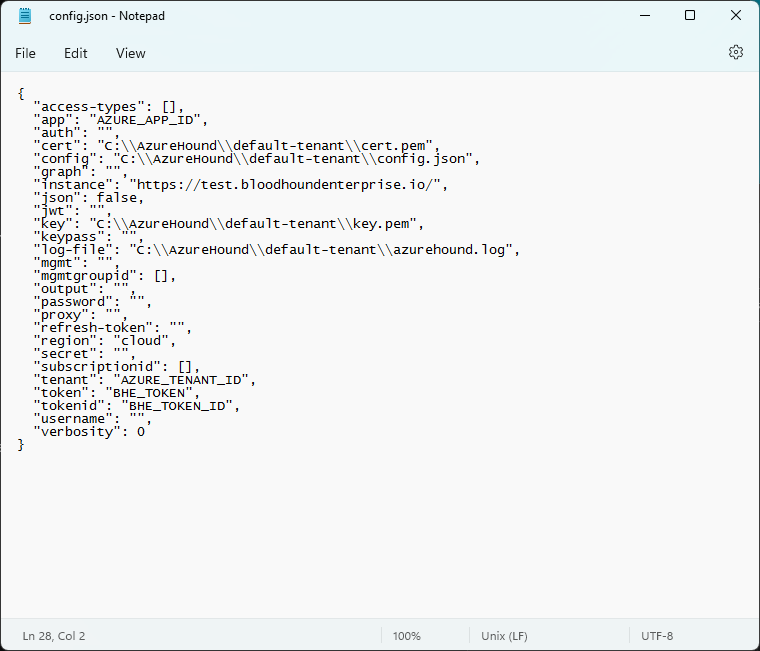Click the "log-file" azurehound.log line

tap(277, 250)
